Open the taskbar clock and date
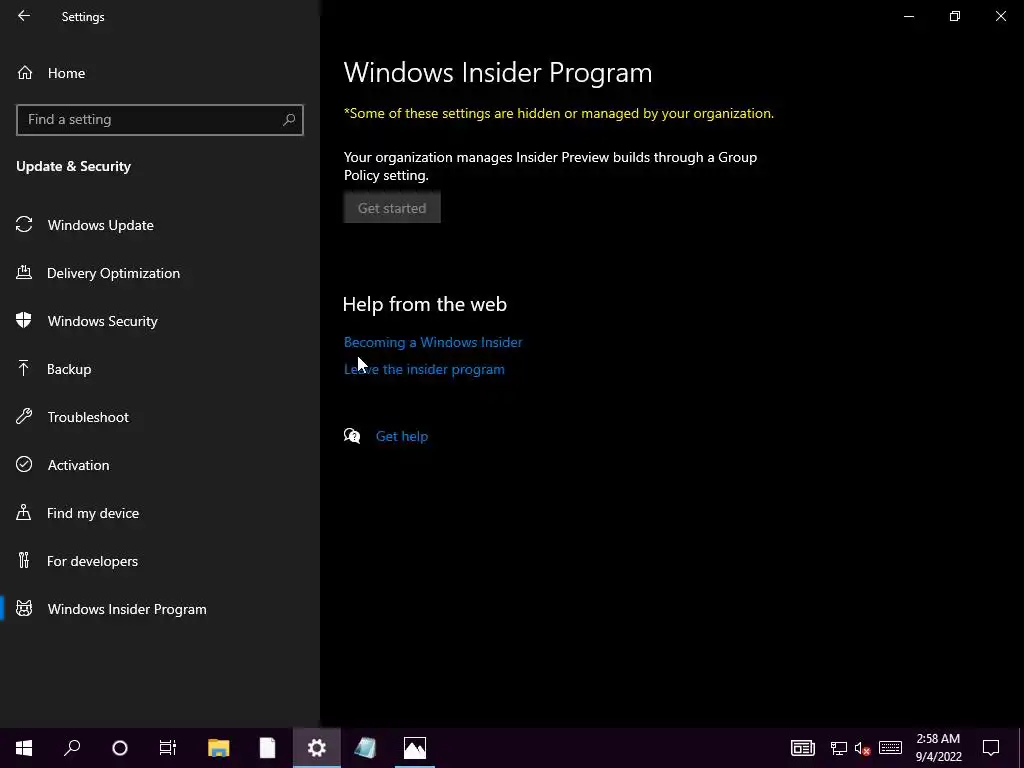 (938, 748)
